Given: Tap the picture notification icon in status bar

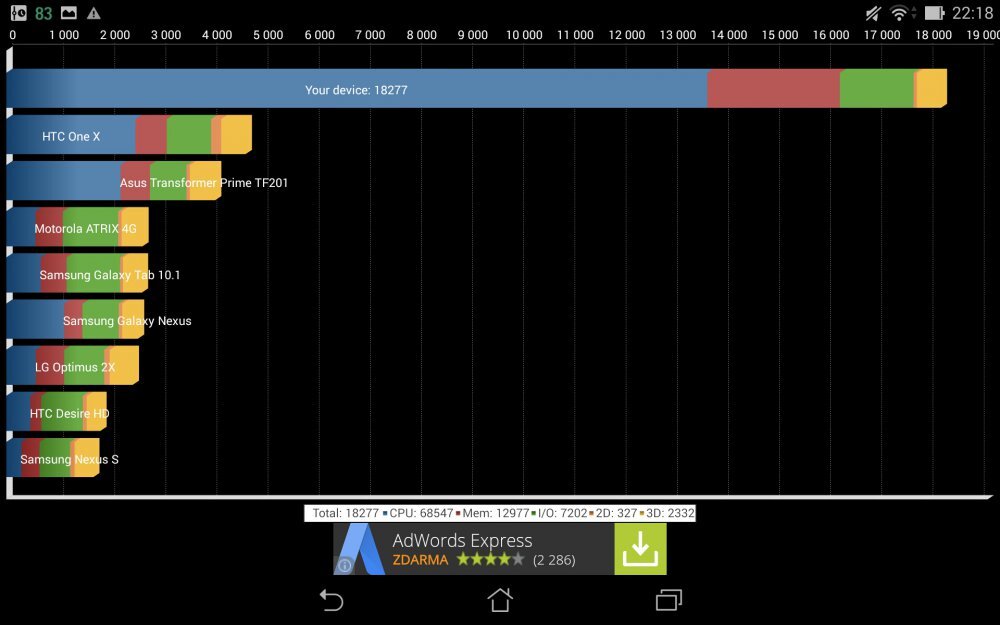Looking at the screenshot, I should 69,13.
